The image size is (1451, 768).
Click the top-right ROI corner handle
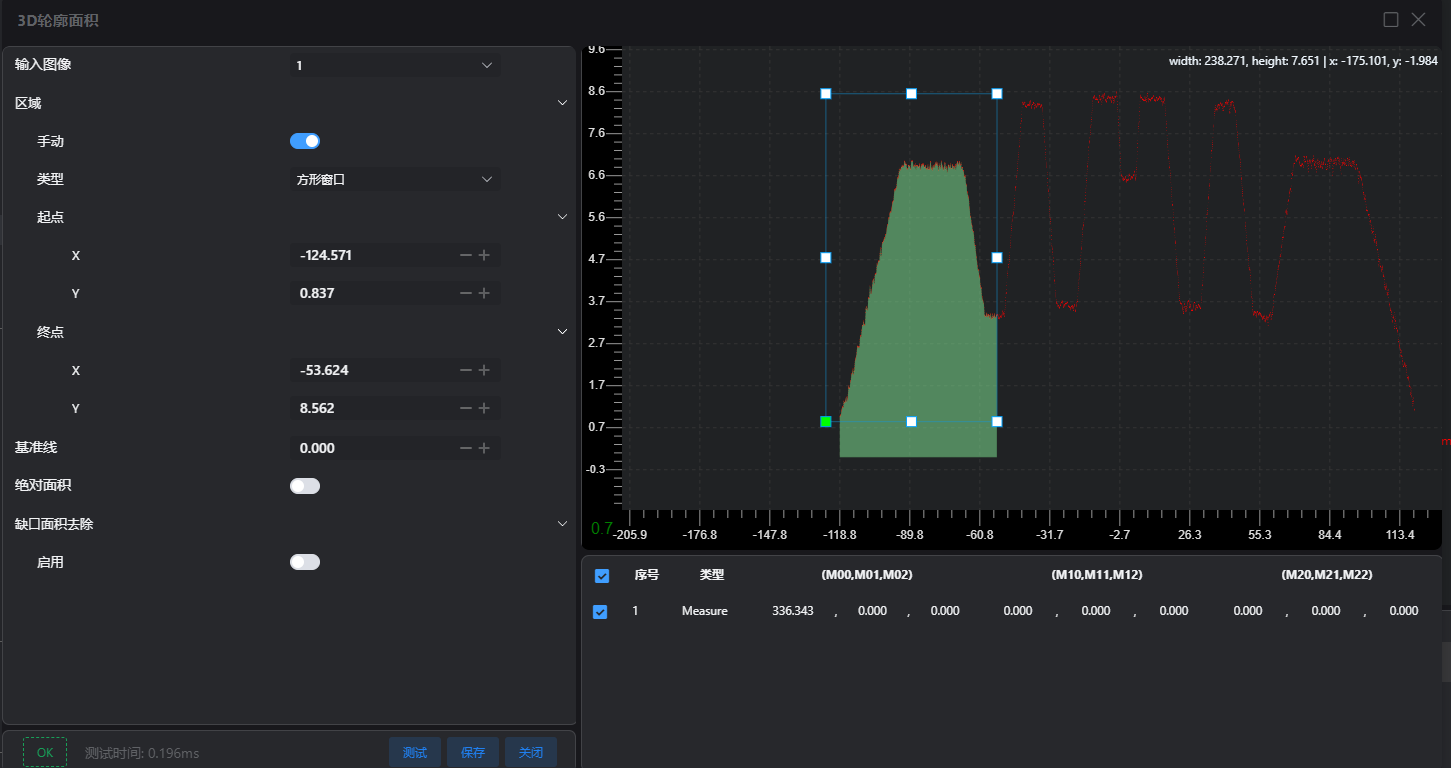click(x=997, y=94)
